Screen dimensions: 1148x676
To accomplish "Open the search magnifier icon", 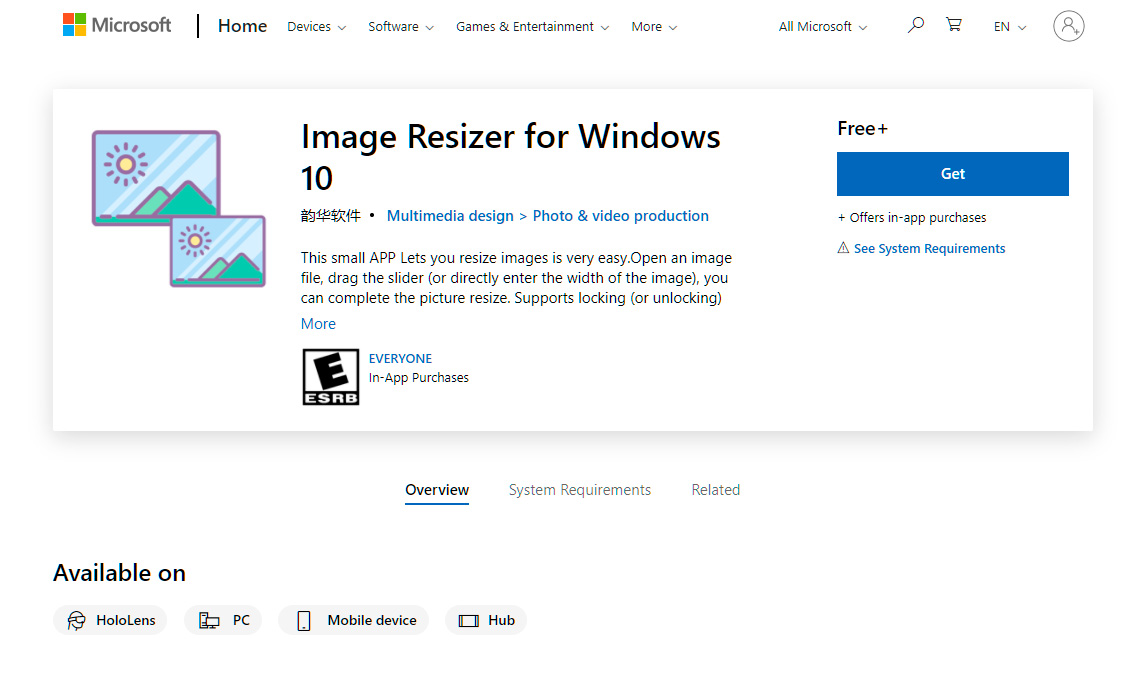I will (915, 26).
